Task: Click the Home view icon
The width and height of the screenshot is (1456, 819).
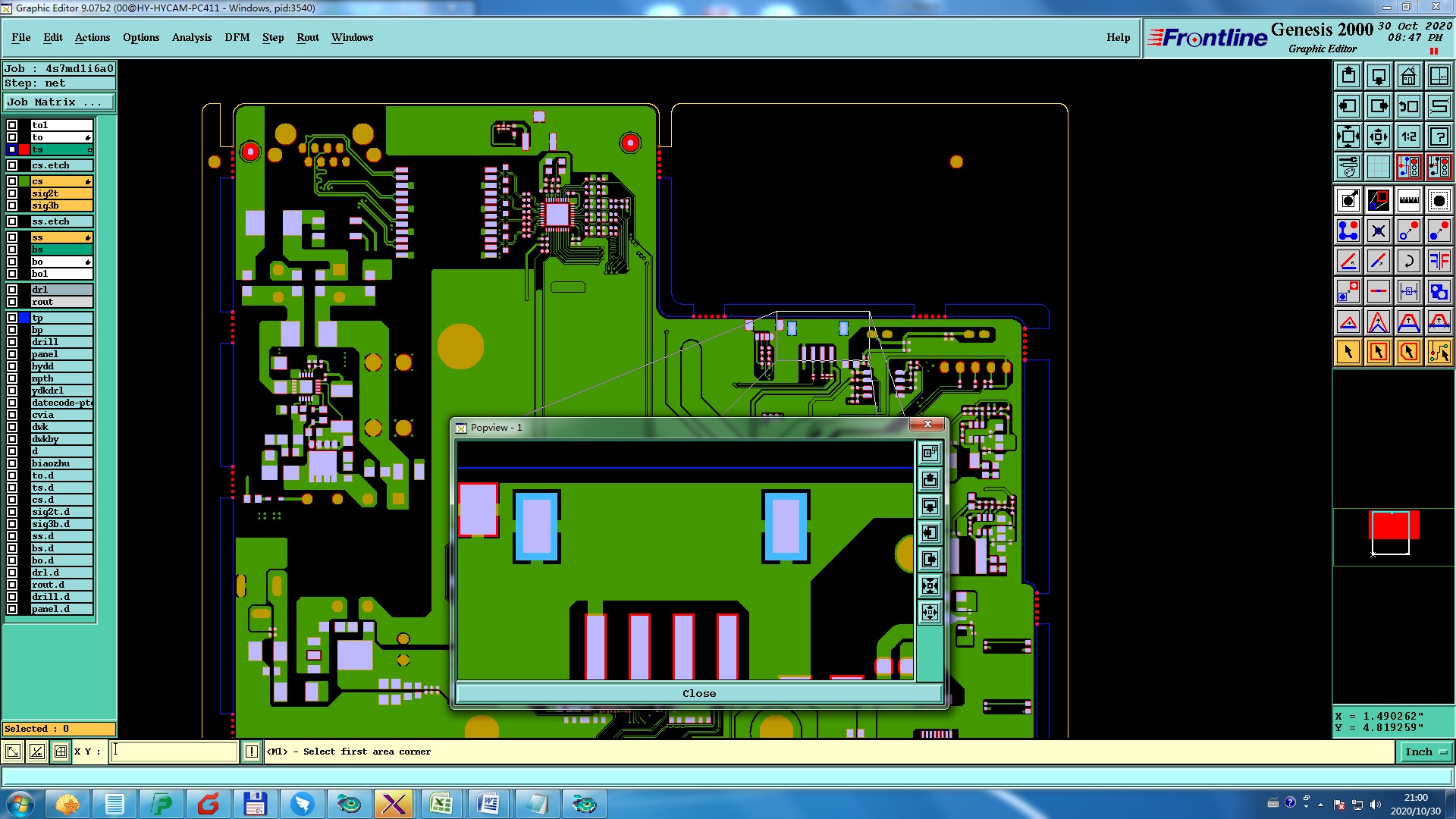Action: click(x=1408, y=76)
